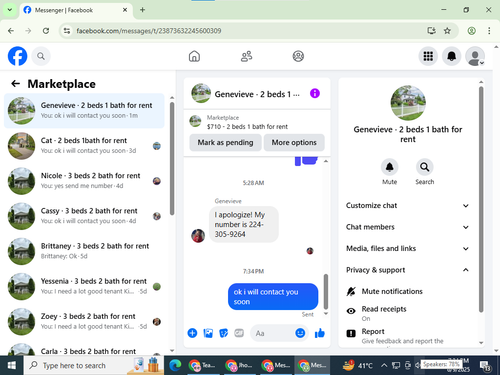Open the notifications bell in top bar

coord(451,56)
